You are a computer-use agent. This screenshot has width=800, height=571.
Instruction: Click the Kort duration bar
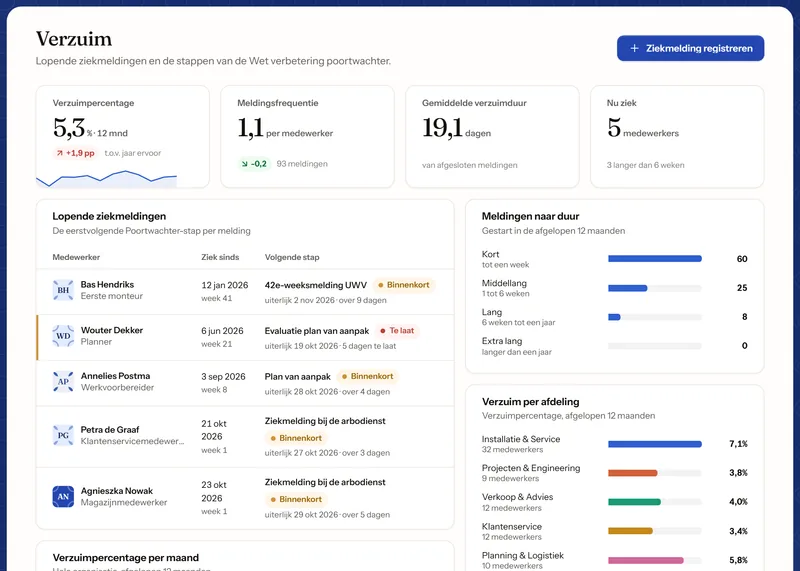655,259
